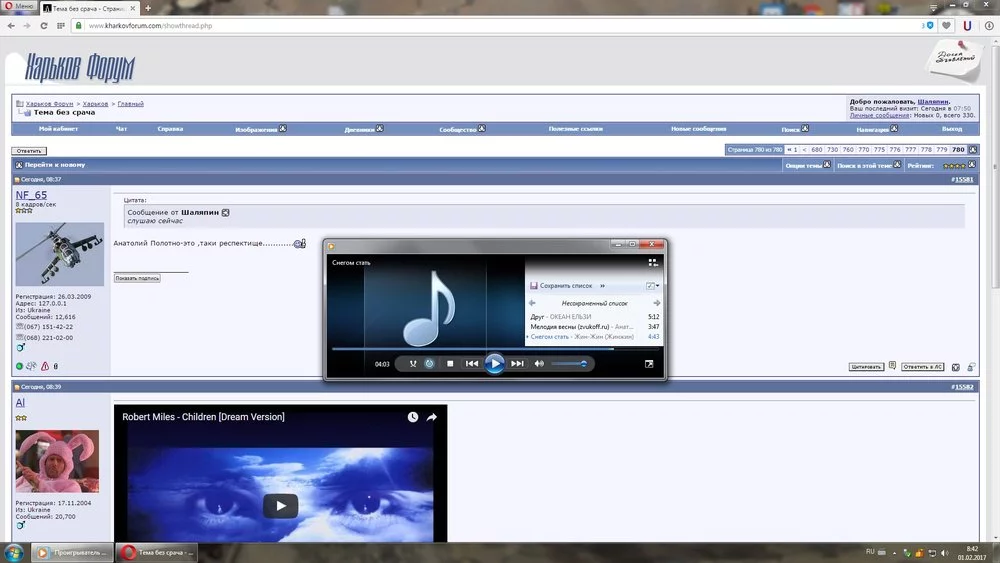Viewport: 1000px width, 563px height.
Task: Open Чат menu item
Action: pyautogui.click(x=121, y=129)
